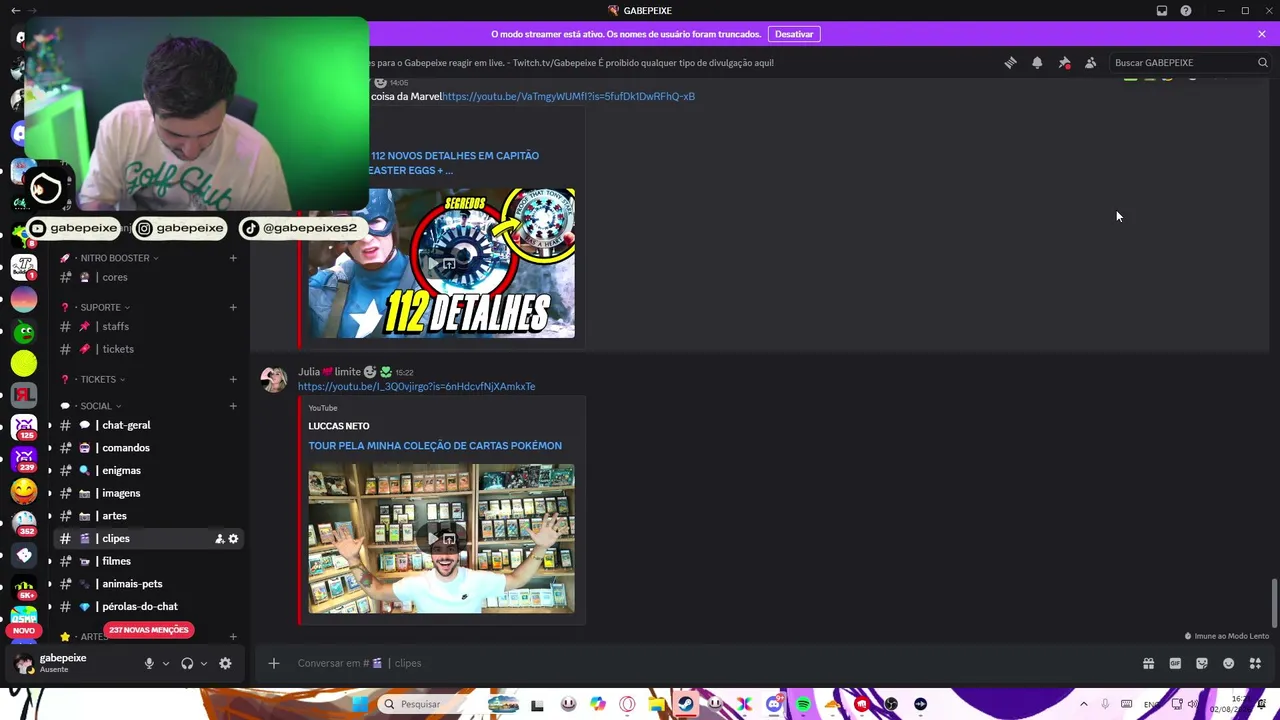Open the emoji picker

pos(1228,663)
